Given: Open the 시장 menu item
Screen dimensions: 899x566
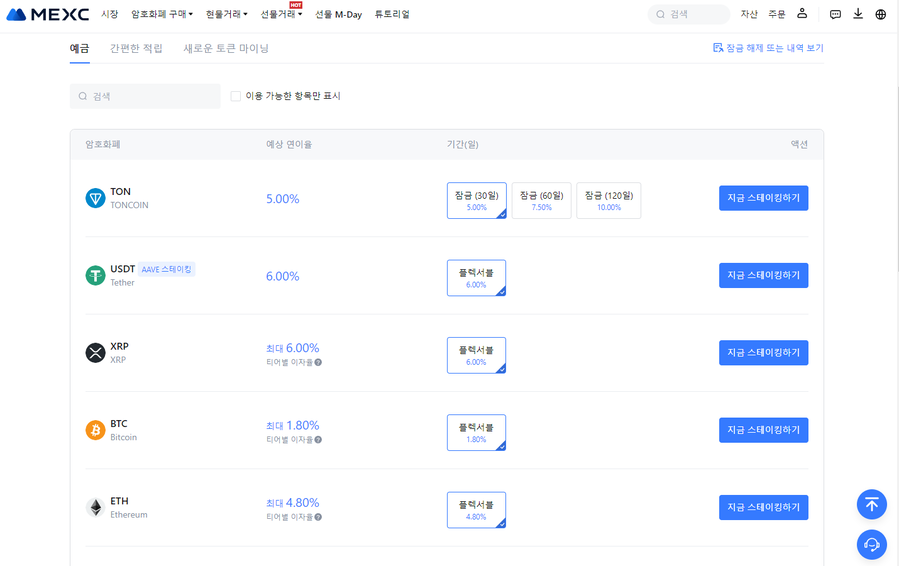Looking at the screenshot, I should [x=110, y=14].
